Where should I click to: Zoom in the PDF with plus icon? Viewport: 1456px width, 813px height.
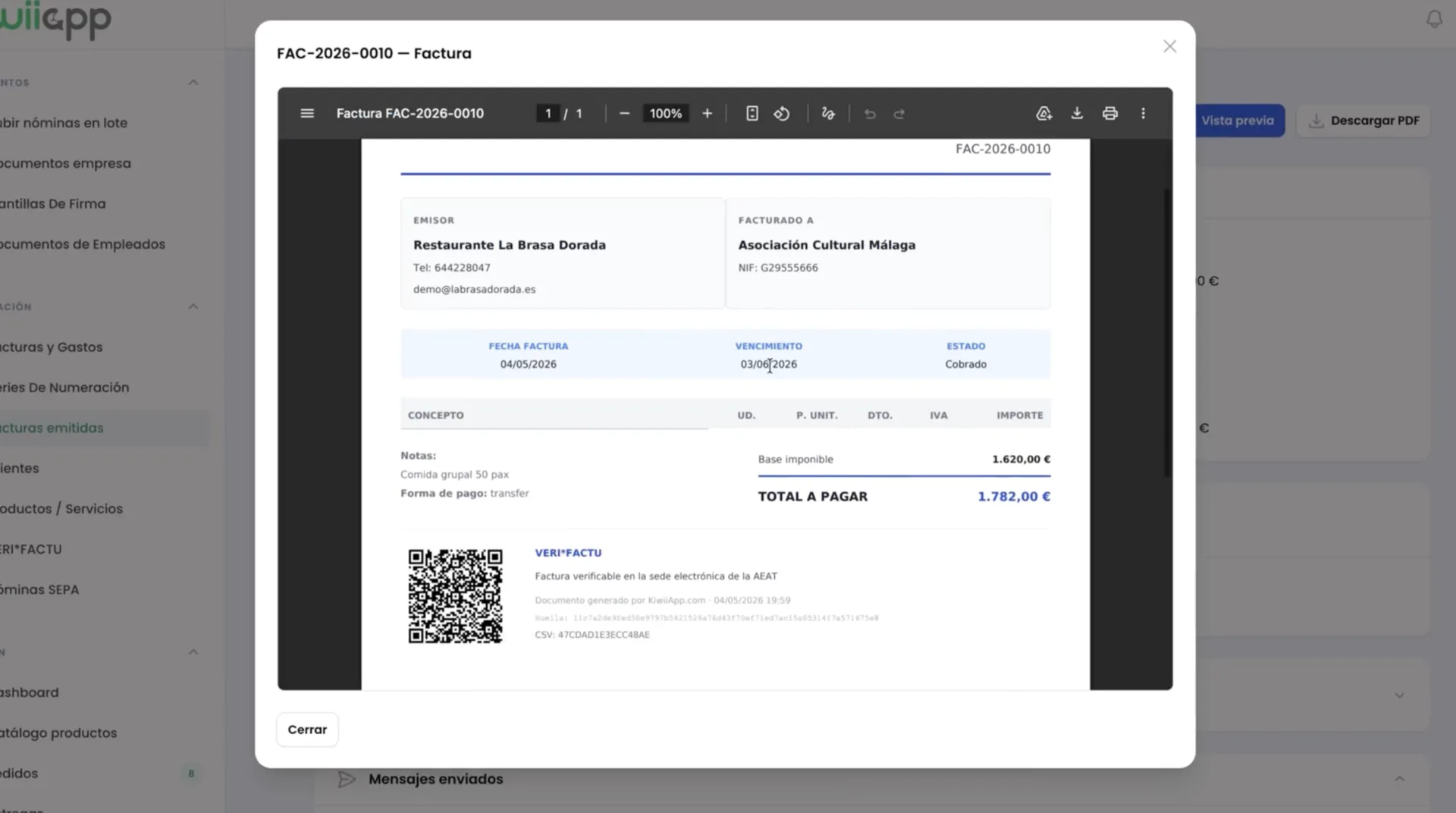point(707,114)
